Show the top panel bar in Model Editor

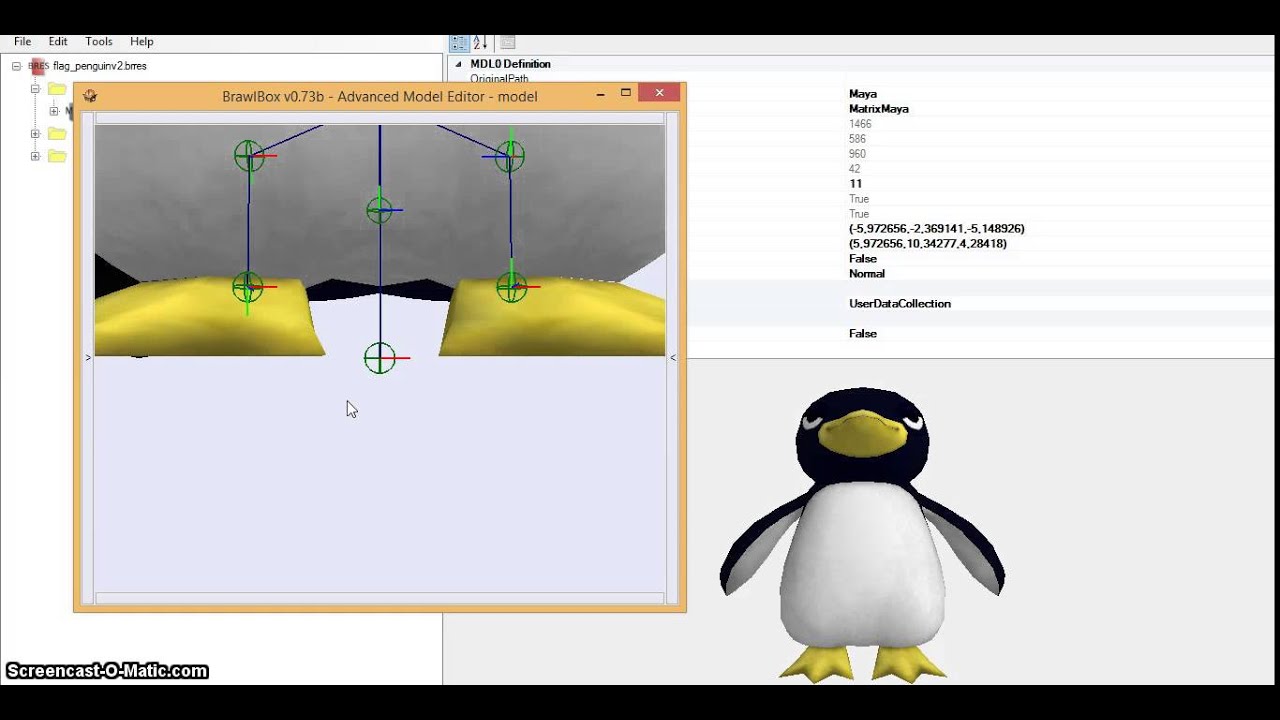[x=380, y=118]
